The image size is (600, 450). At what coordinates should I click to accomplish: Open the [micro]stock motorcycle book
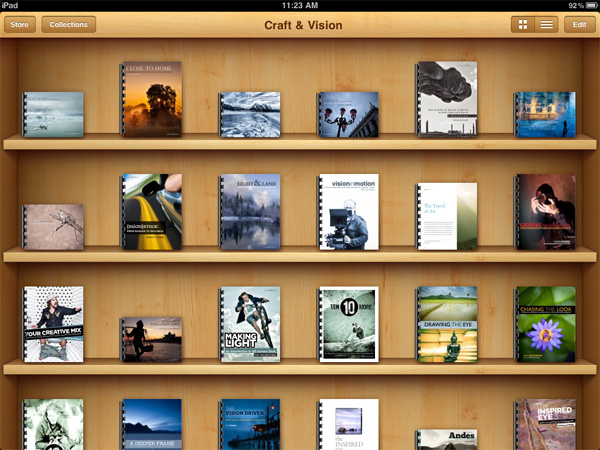click(151, 212)
